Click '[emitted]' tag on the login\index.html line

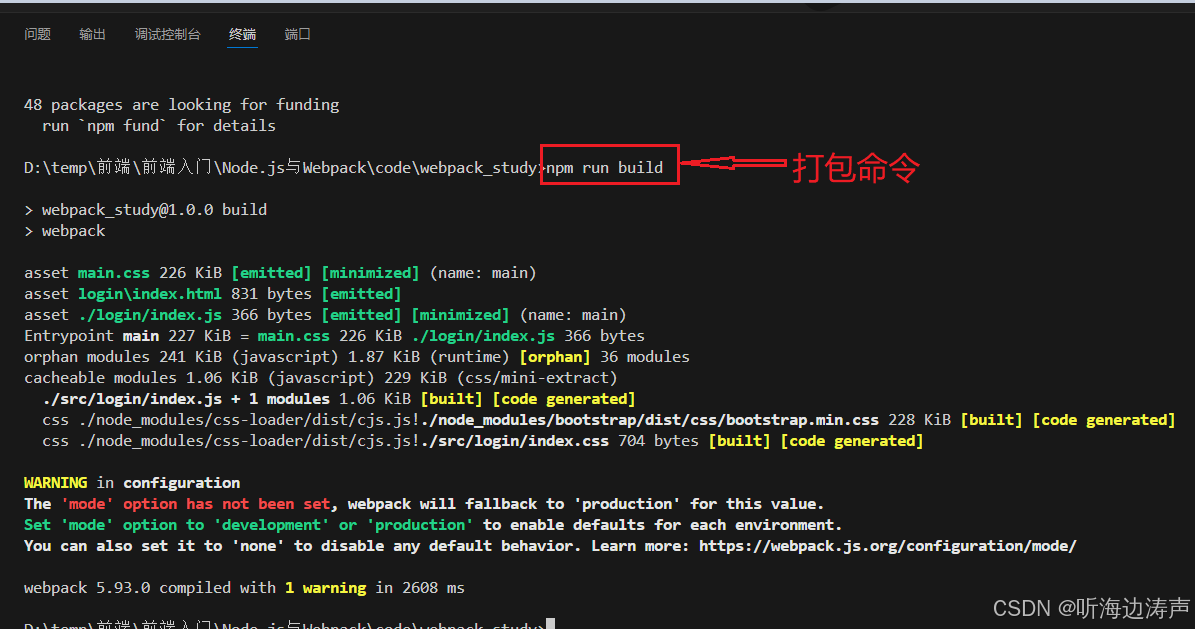click(361, 294)
